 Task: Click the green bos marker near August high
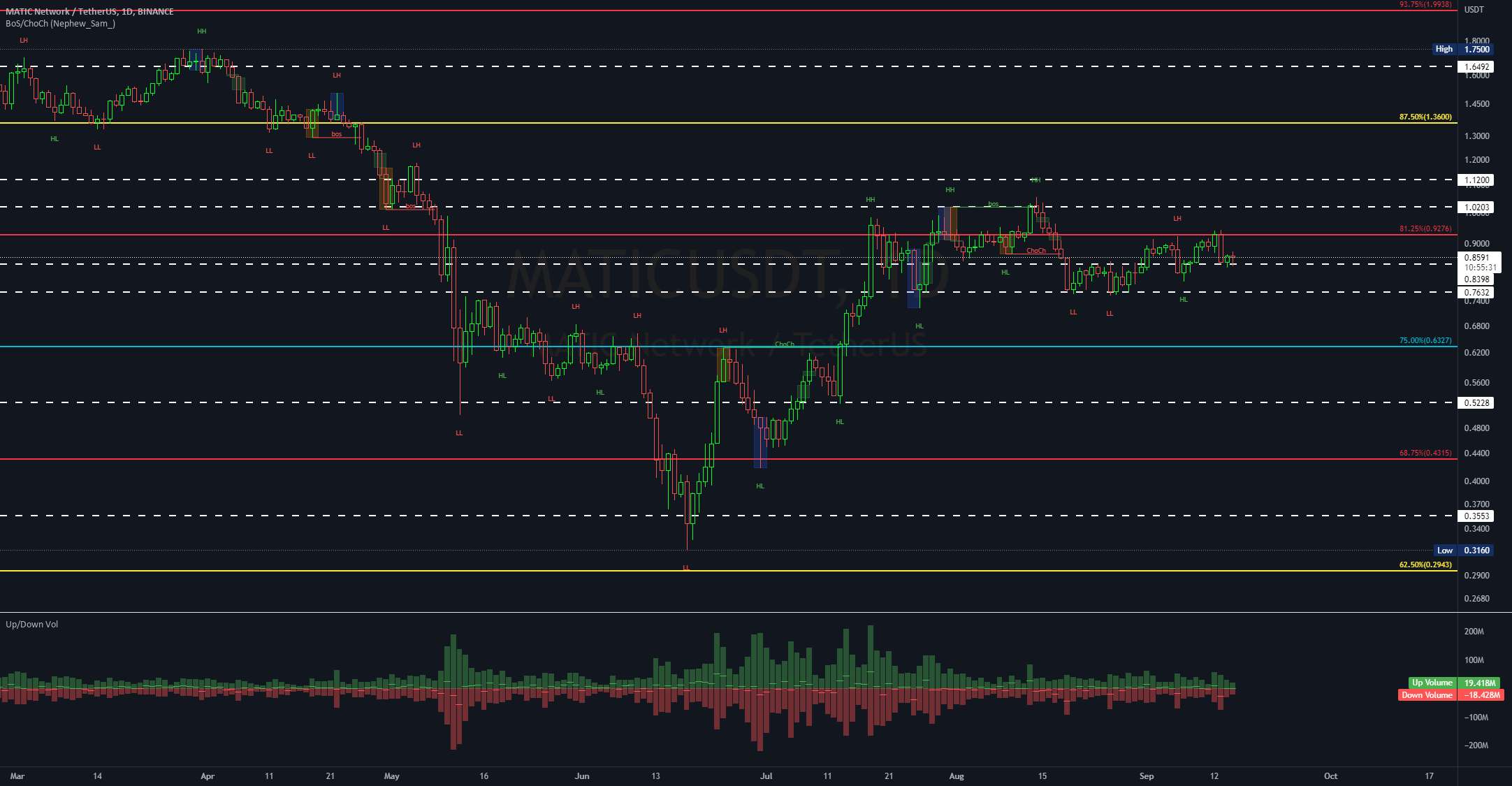[994, 204]
